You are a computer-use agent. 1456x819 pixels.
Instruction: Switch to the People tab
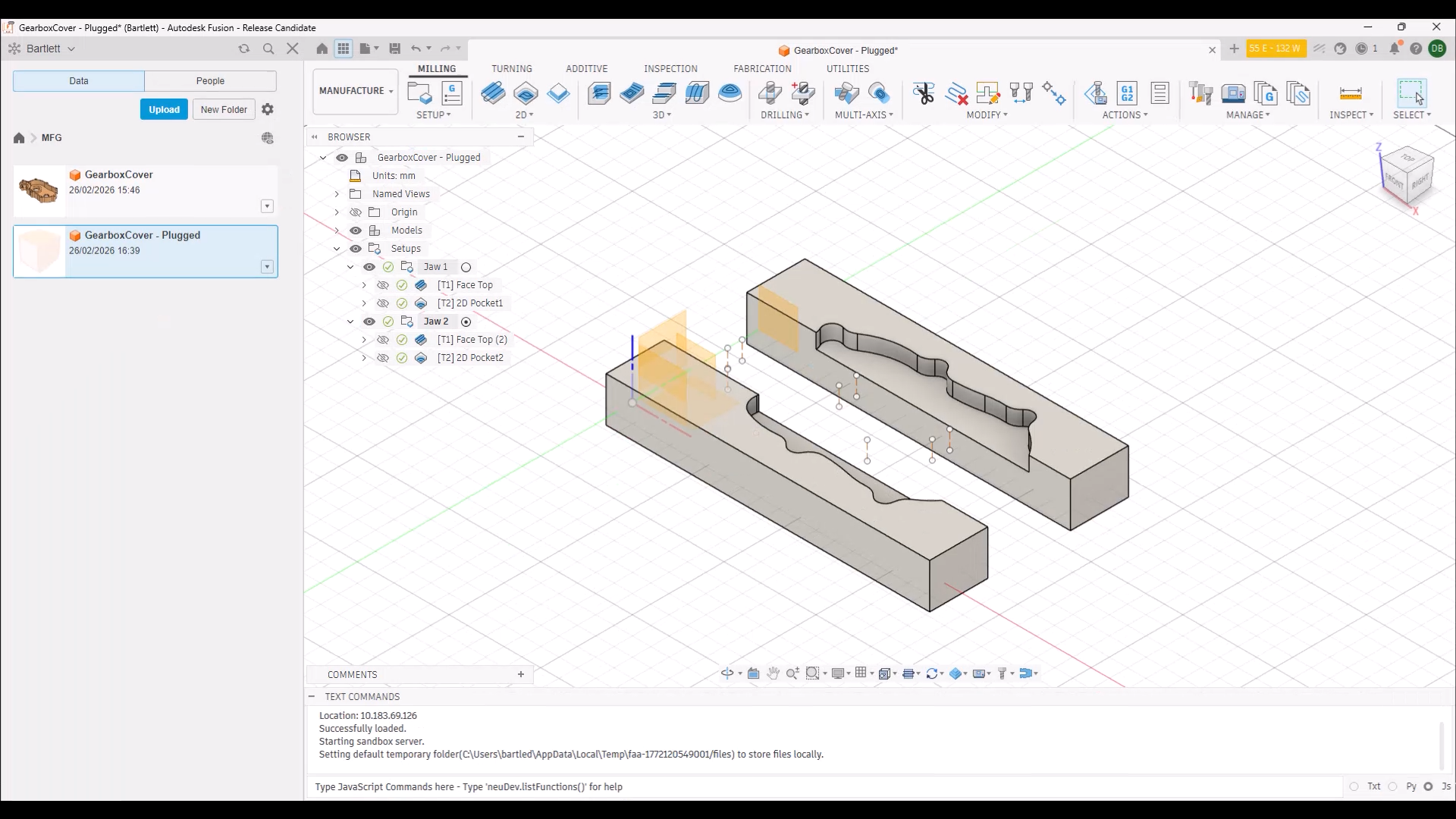click(210, 81)
